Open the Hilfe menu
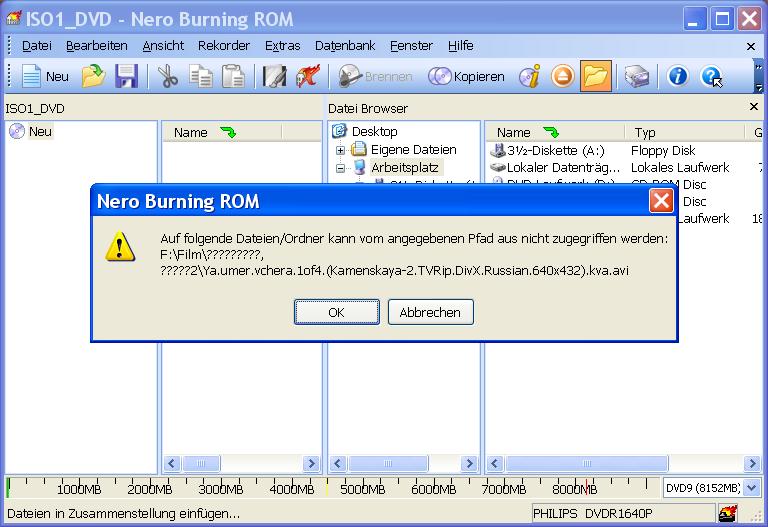 click(460, 46)
